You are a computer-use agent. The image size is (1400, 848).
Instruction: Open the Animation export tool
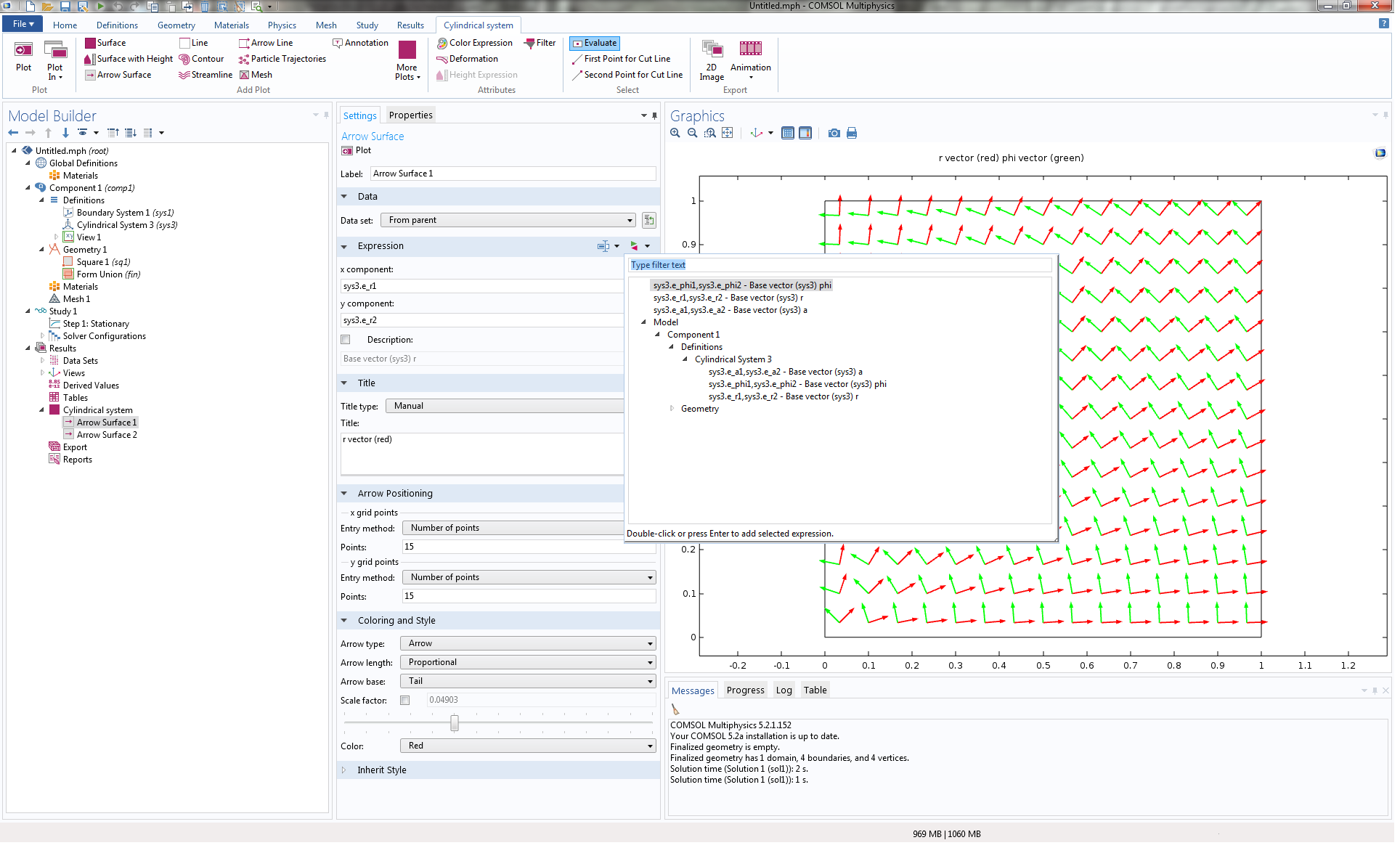[750, 49]
